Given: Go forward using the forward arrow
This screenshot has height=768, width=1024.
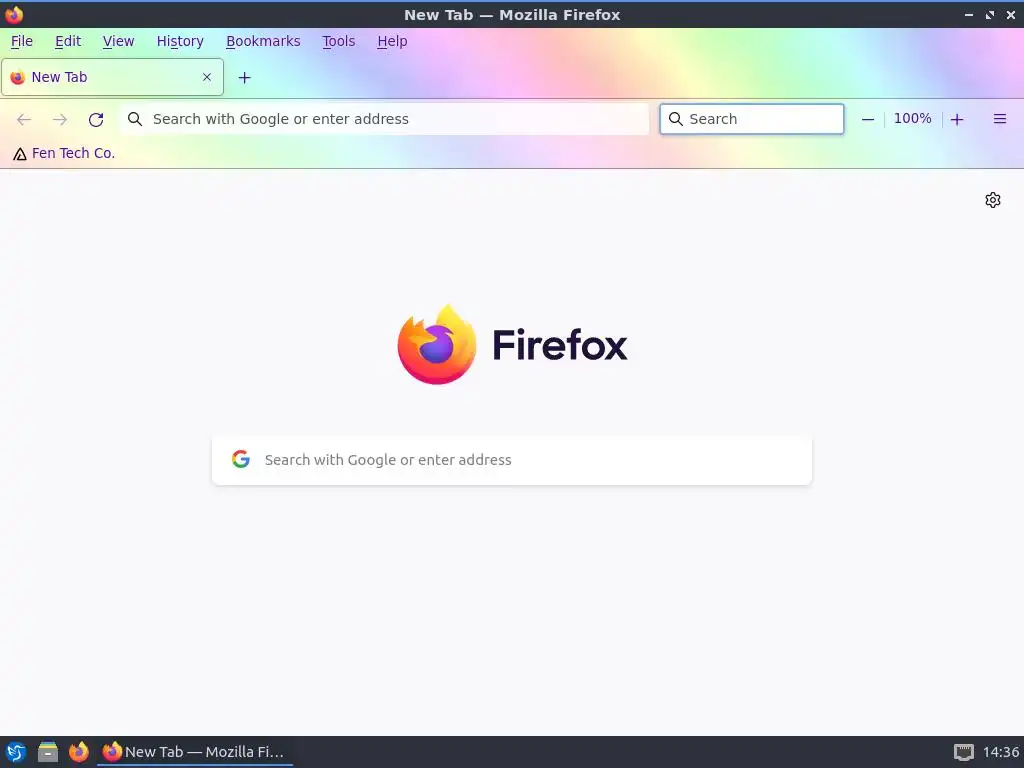Looking at the screenshot, I should pos(60,119).
